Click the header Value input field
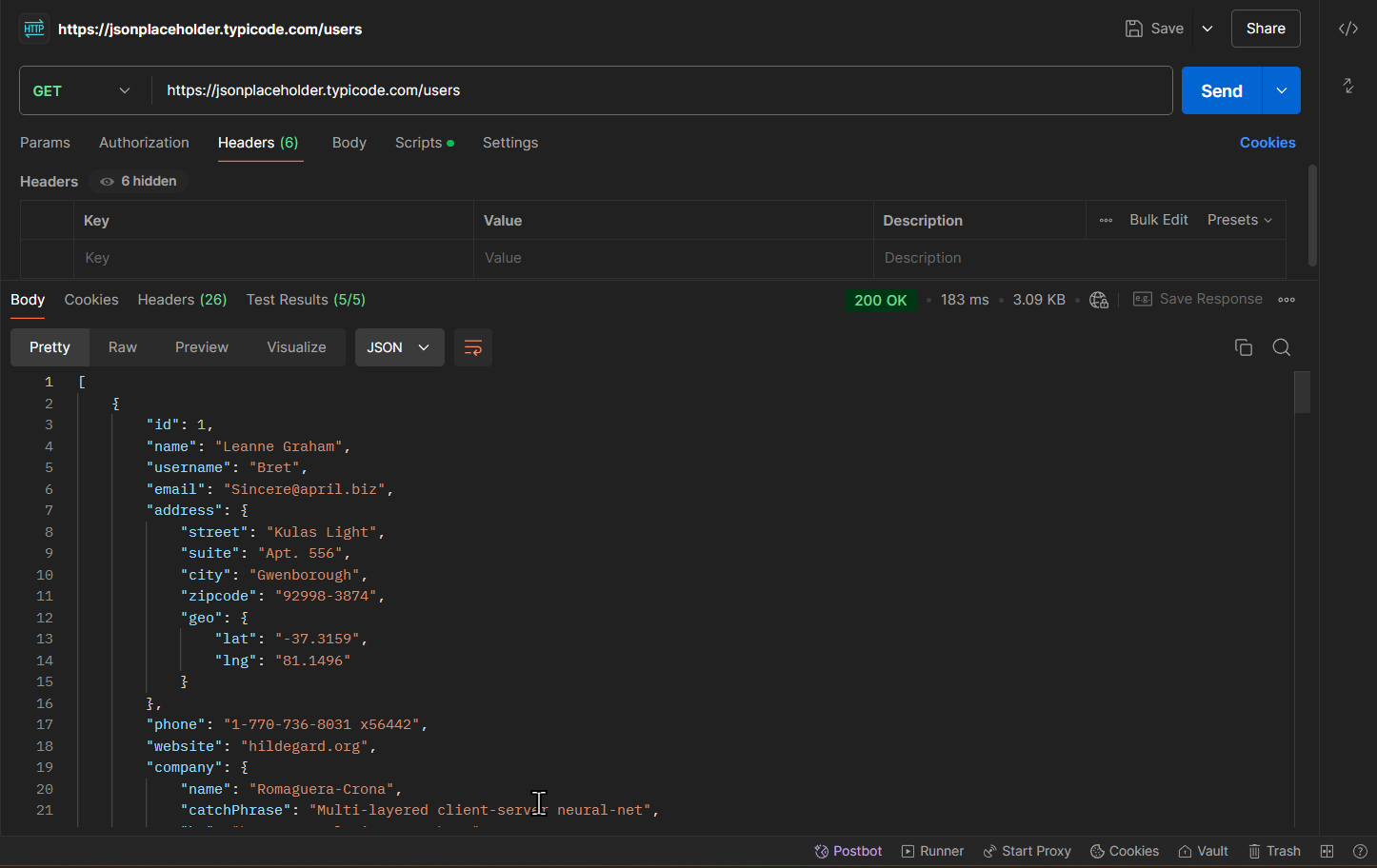 [x=673, y=258]
